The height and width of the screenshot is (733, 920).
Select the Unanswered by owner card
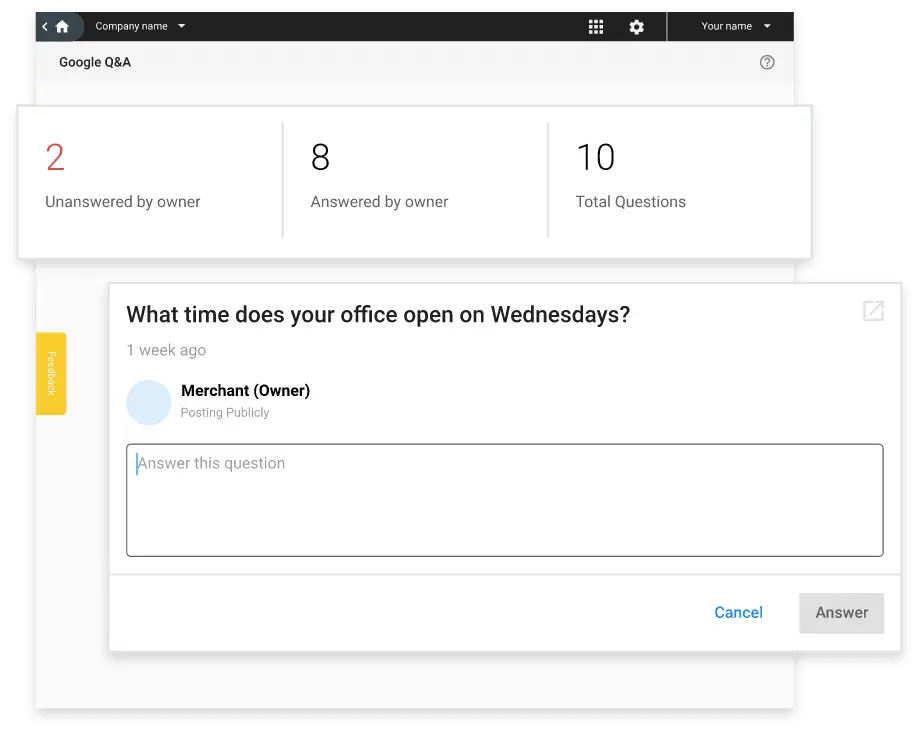(150, 180)
